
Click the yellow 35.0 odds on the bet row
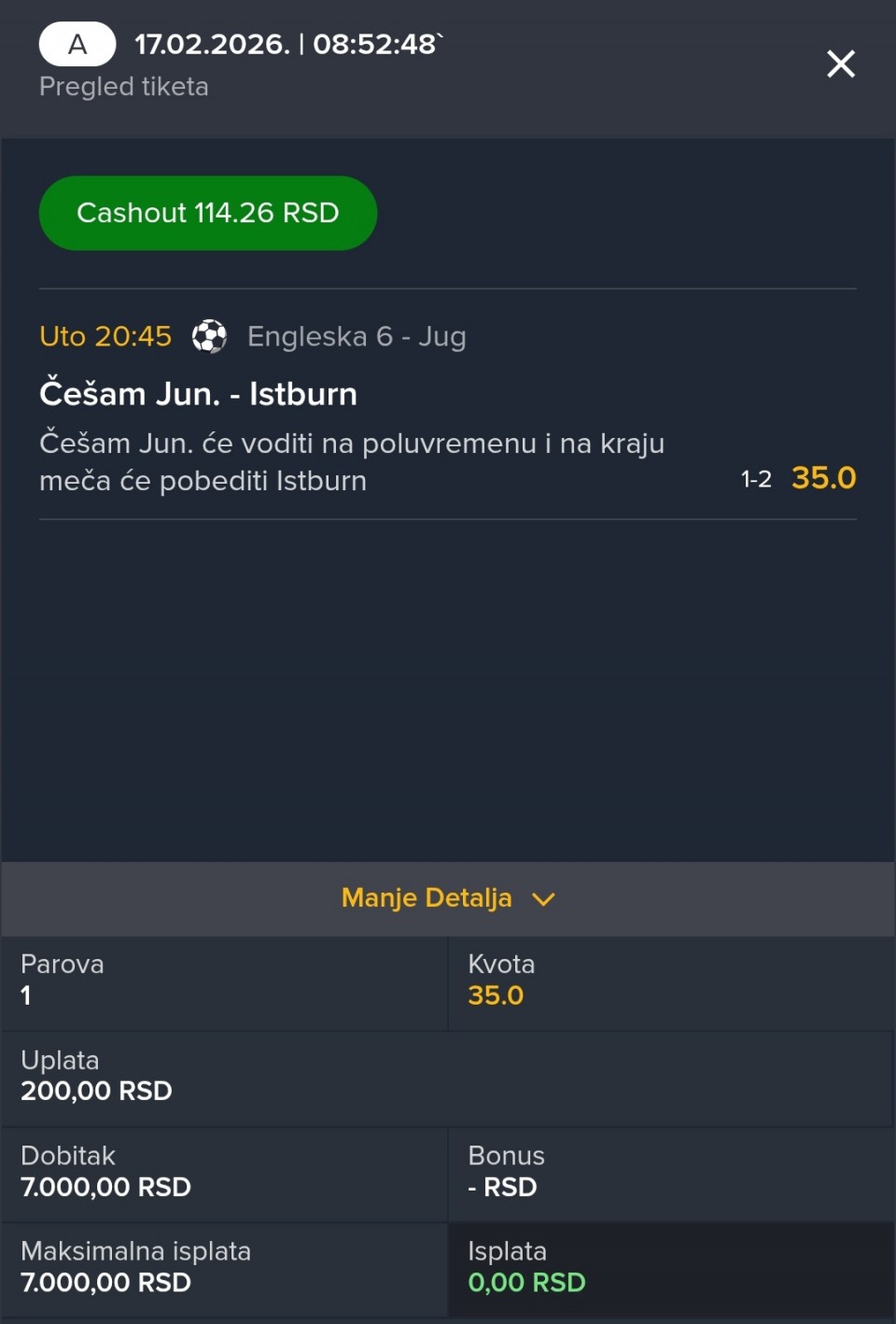(x=823, y=478)
